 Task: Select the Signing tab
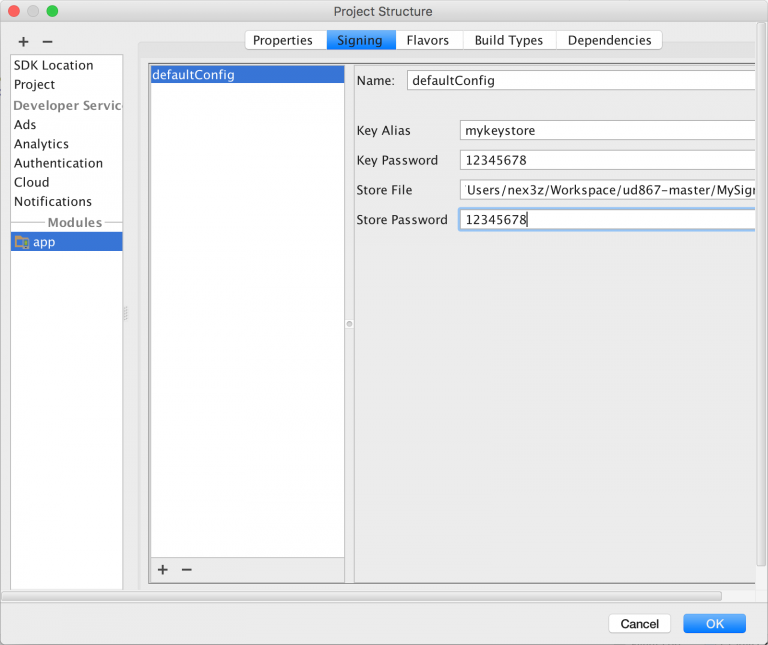tap(360, 40)
